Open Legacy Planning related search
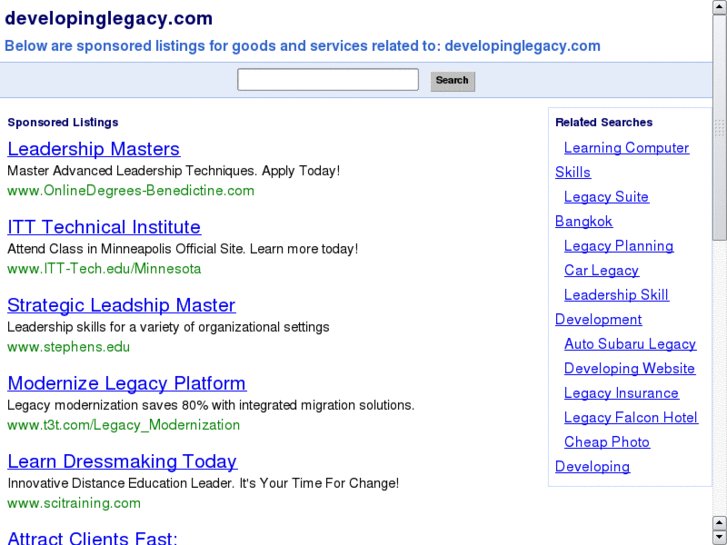This screenshot has height=545, width=727. 619,246
